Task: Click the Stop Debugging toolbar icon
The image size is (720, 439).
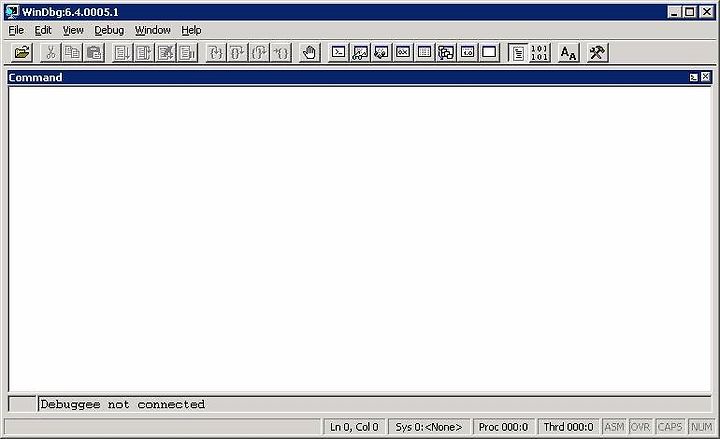Action: pyautogui.click(x=166, y=53)
